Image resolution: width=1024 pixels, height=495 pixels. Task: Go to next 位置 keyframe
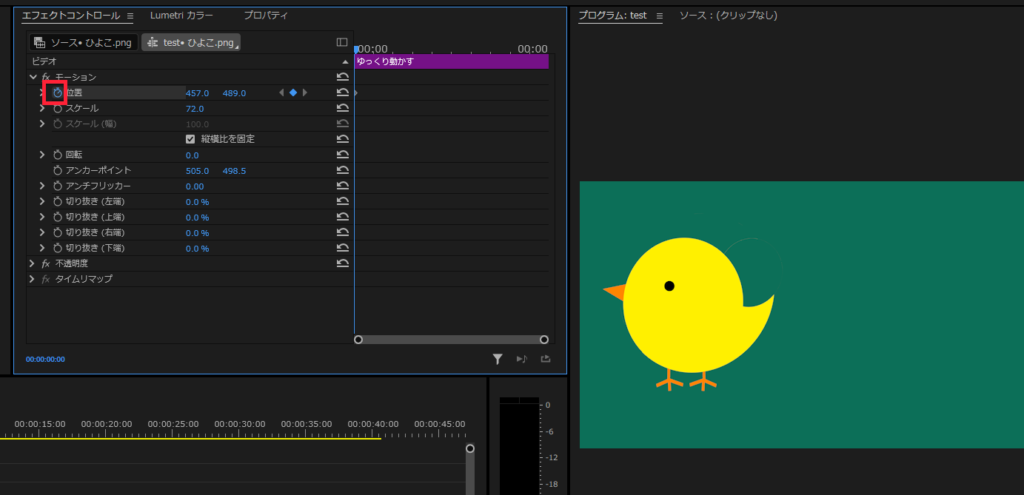pos(305,93)
